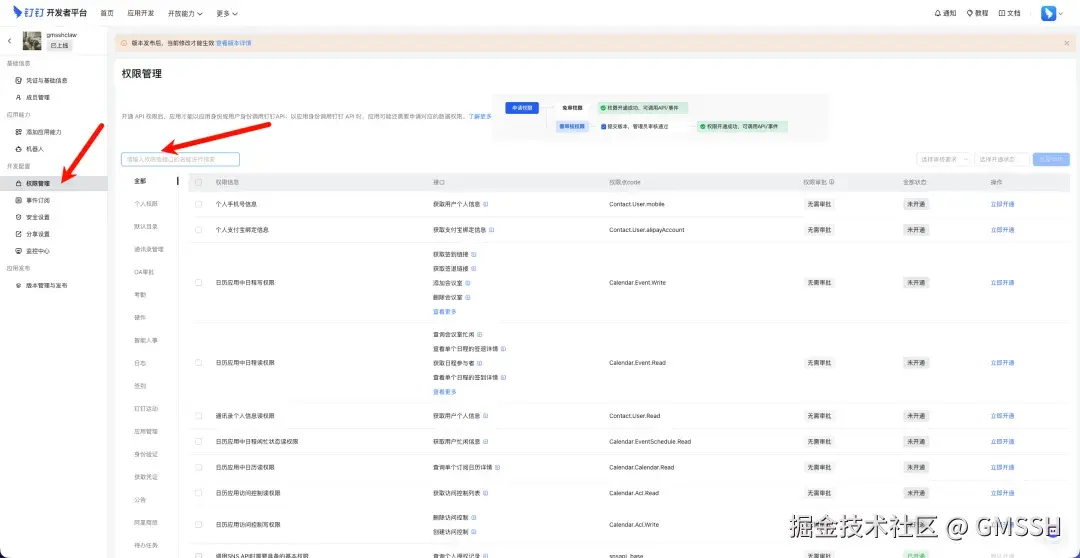
Task: Click the Calendar.Acl.Read code cell
Action: 634,493
